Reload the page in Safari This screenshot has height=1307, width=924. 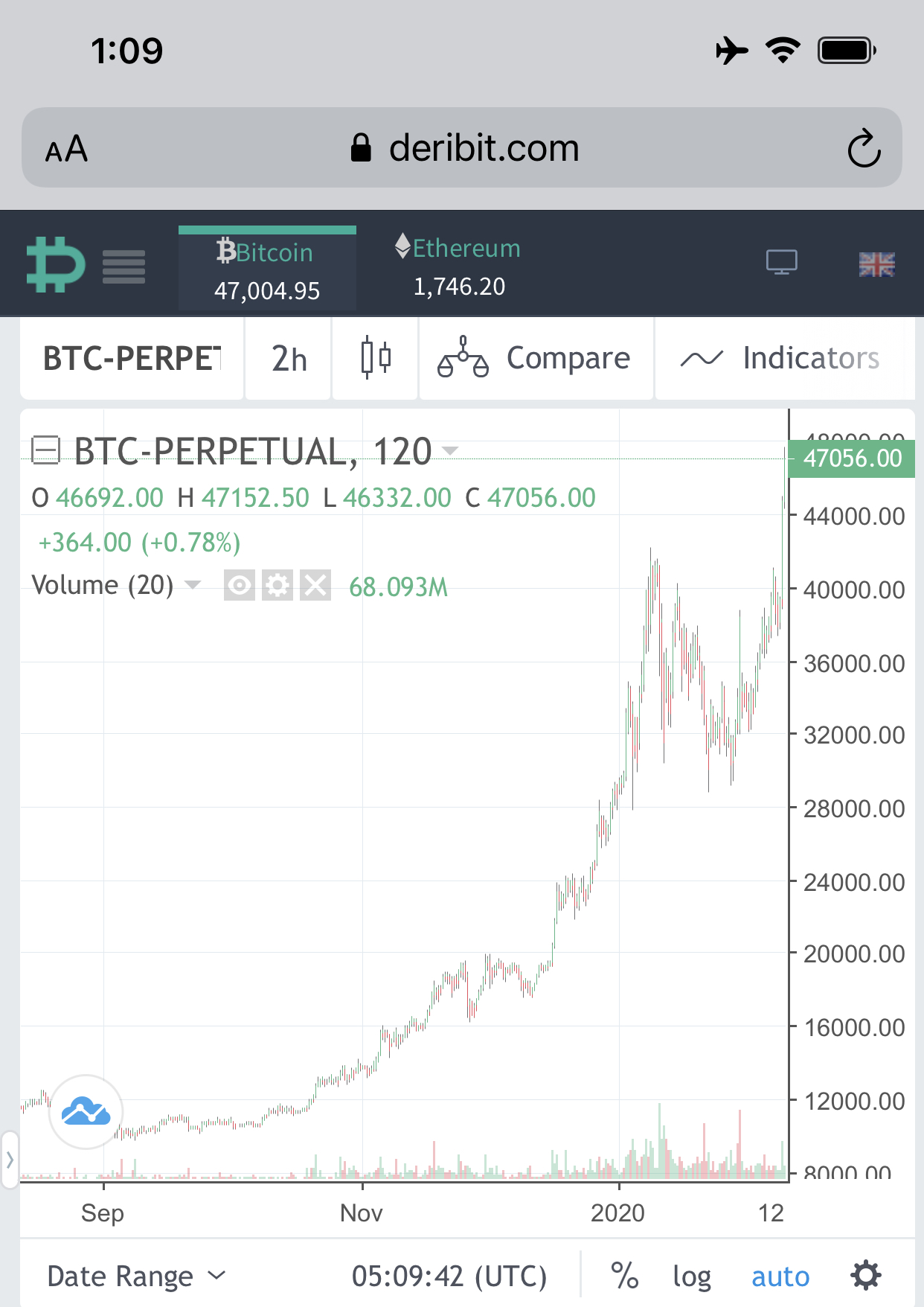click(x=863, y=148)
